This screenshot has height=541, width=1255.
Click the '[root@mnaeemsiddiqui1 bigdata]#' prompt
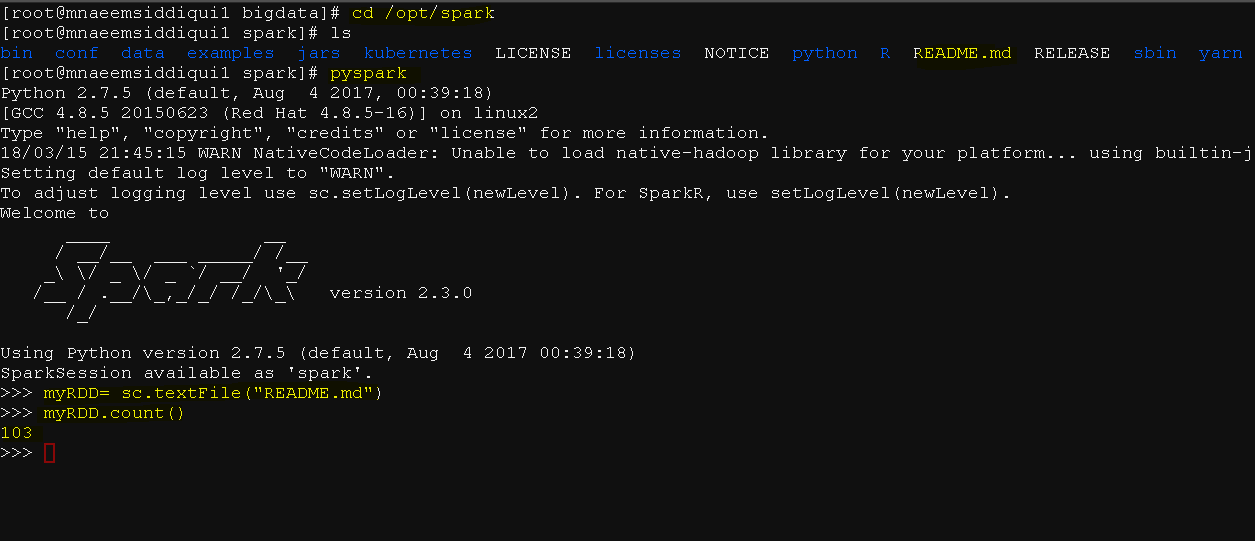[171, 13]
